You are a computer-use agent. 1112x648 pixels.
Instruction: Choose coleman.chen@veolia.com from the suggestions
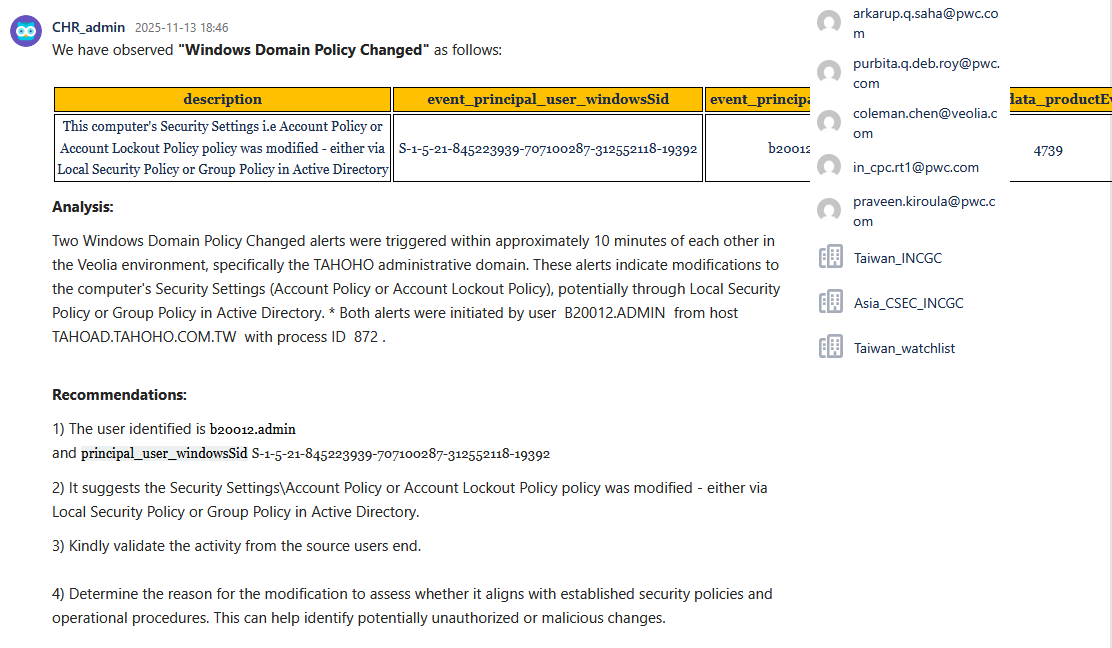[x=924, y=123]
